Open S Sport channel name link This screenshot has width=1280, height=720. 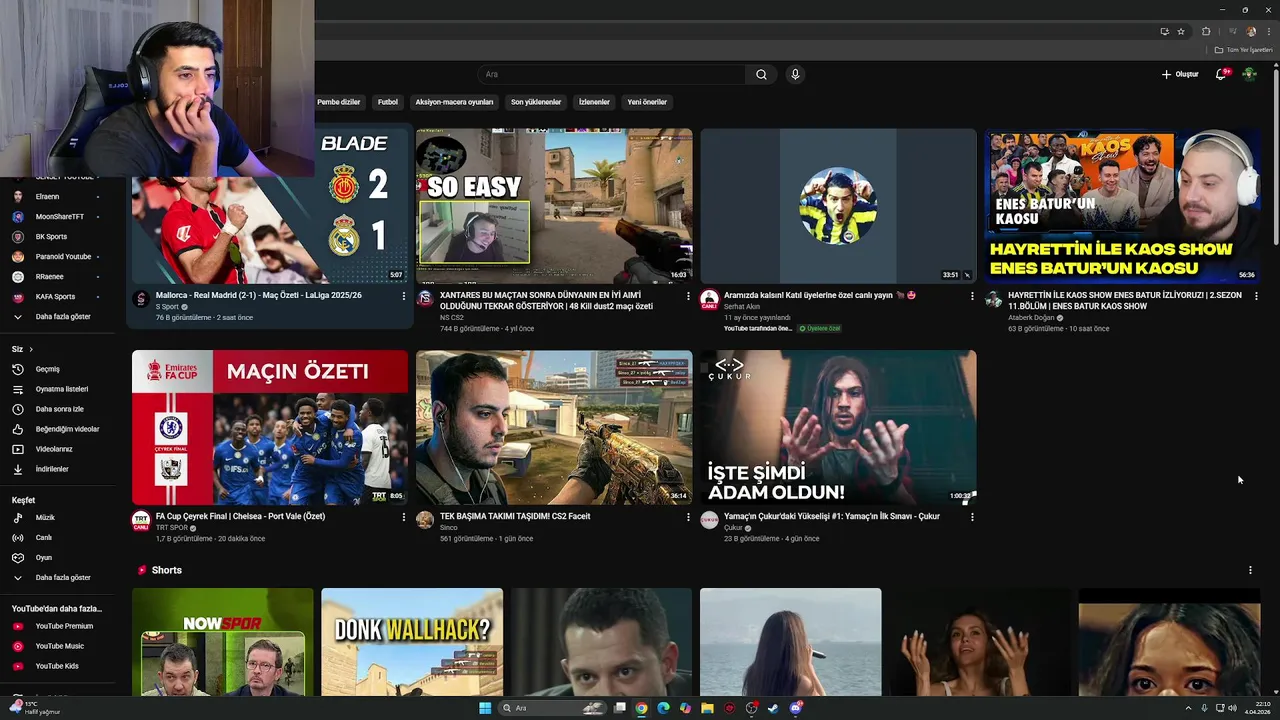pyautogui.click(x=166, y=307)
